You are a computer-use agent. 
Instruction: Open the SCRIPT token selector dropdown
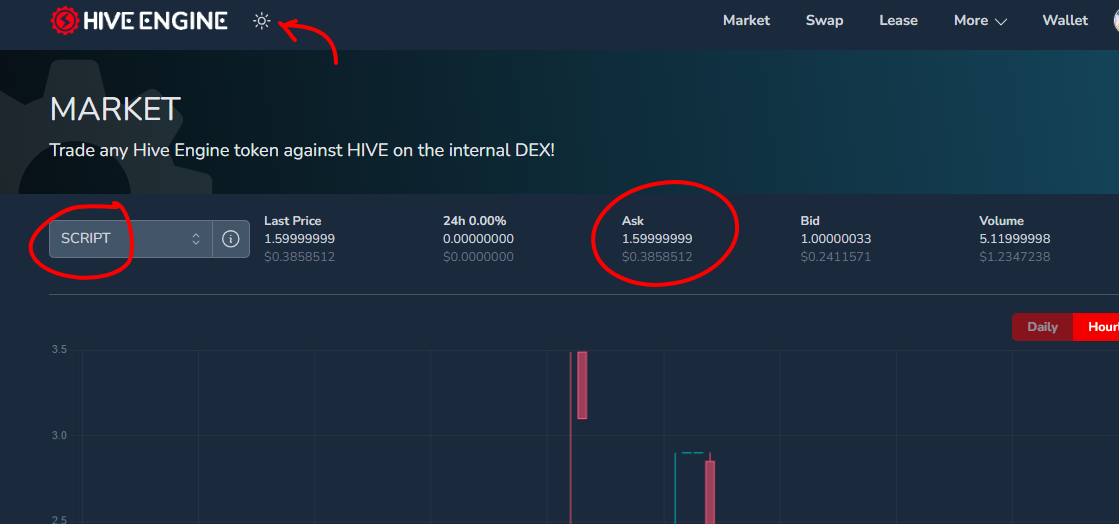click(x=131, y=238)
